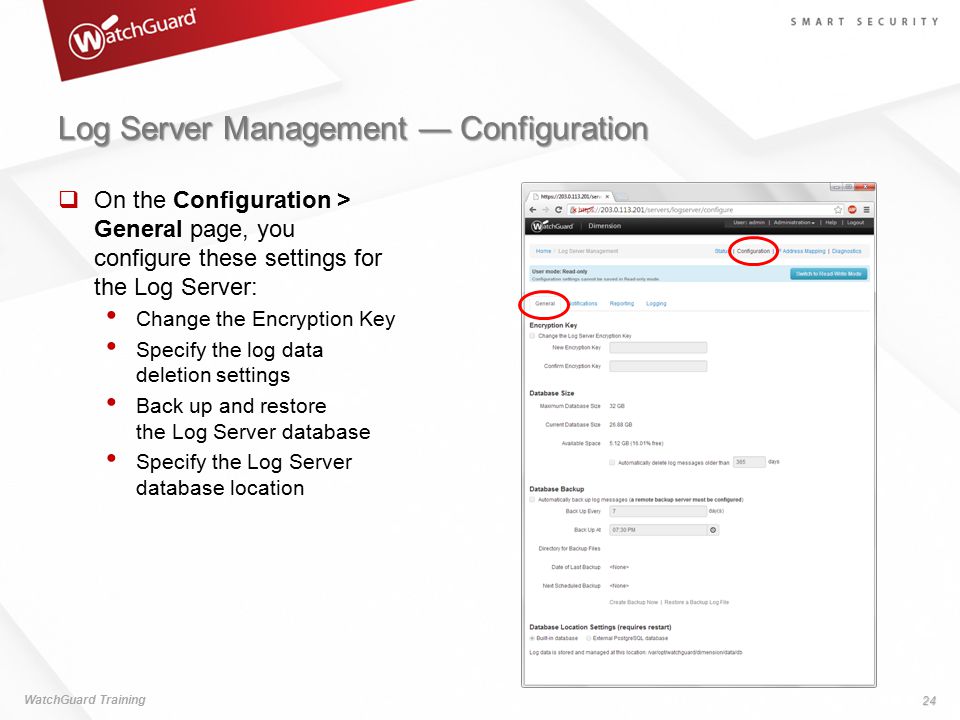This screenshot has height=720, width=960.
Task: Click the days field showing 365
Action: coord(749,462)
